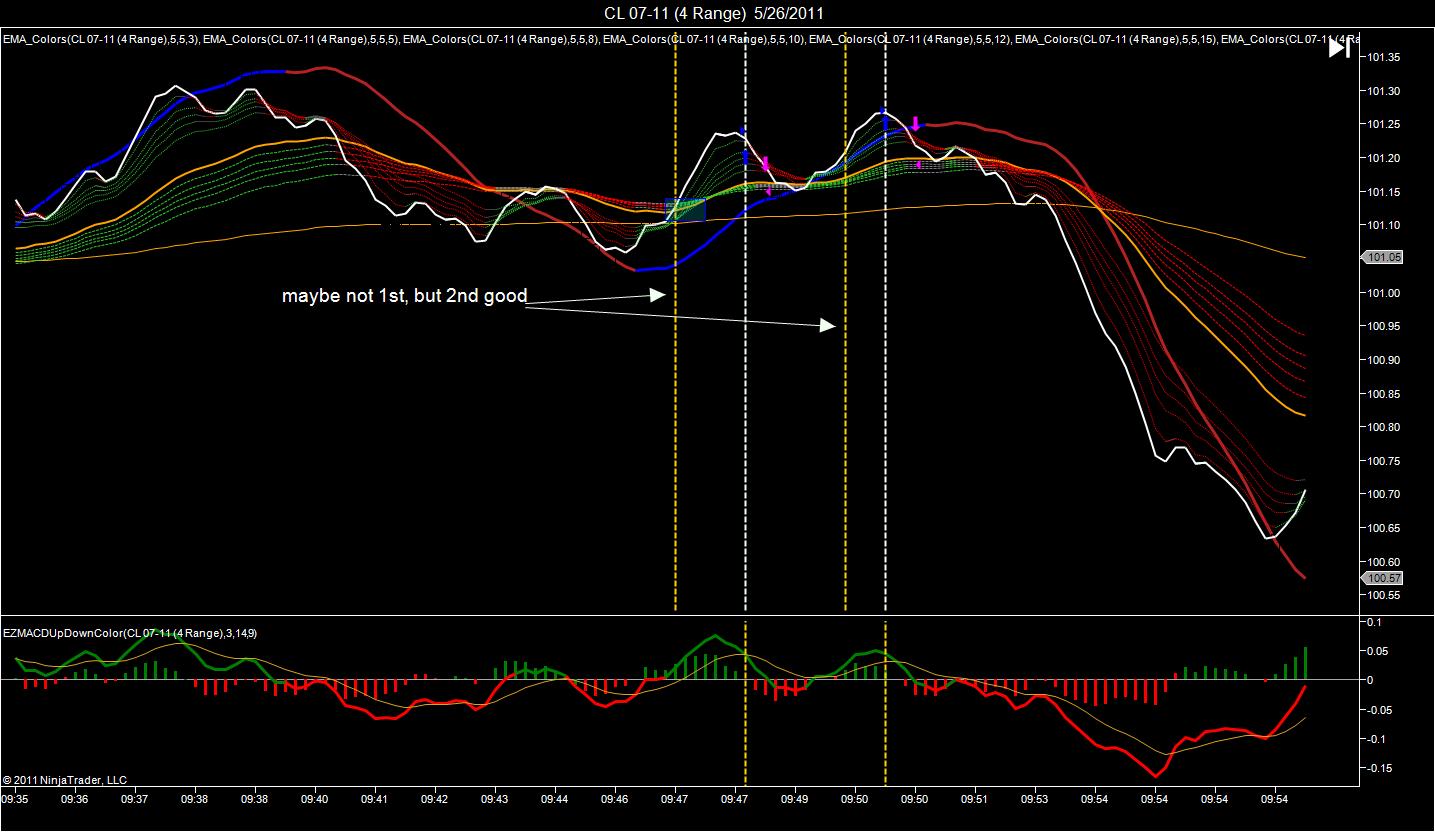Click the scroll-to-latest-bar arrow icon
This screenshot has height=832, width=1435.
1340,48
